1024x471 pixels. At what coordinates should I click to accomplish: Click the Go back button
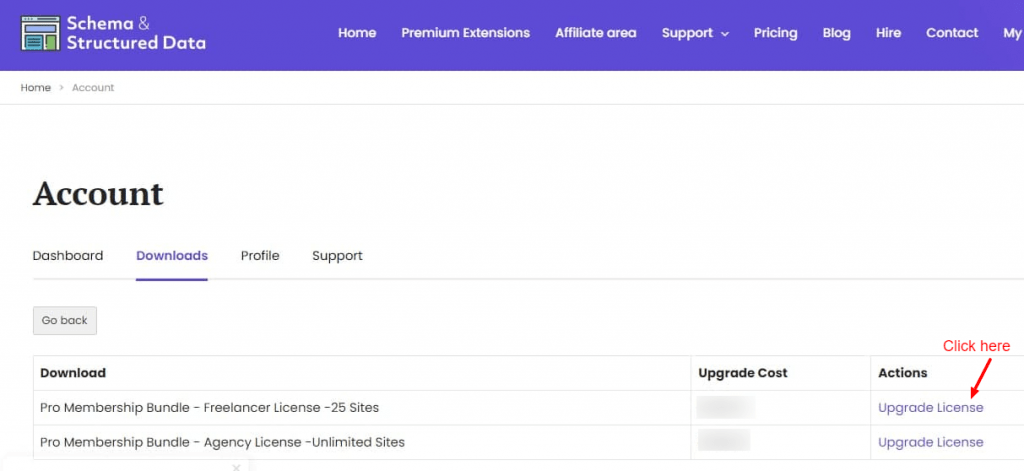(x=65, y=321)
